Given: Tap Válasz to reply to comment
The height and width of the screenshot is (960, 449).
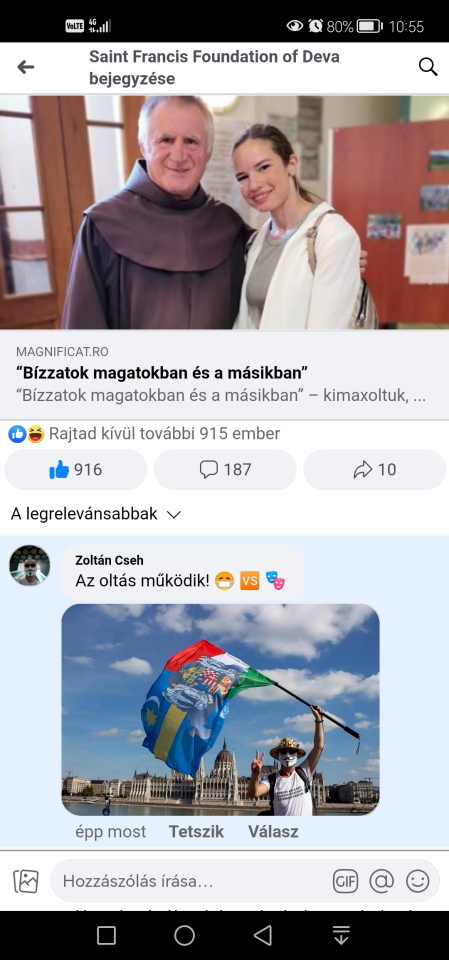Looking at the screenshot, I should pos(273,831).
